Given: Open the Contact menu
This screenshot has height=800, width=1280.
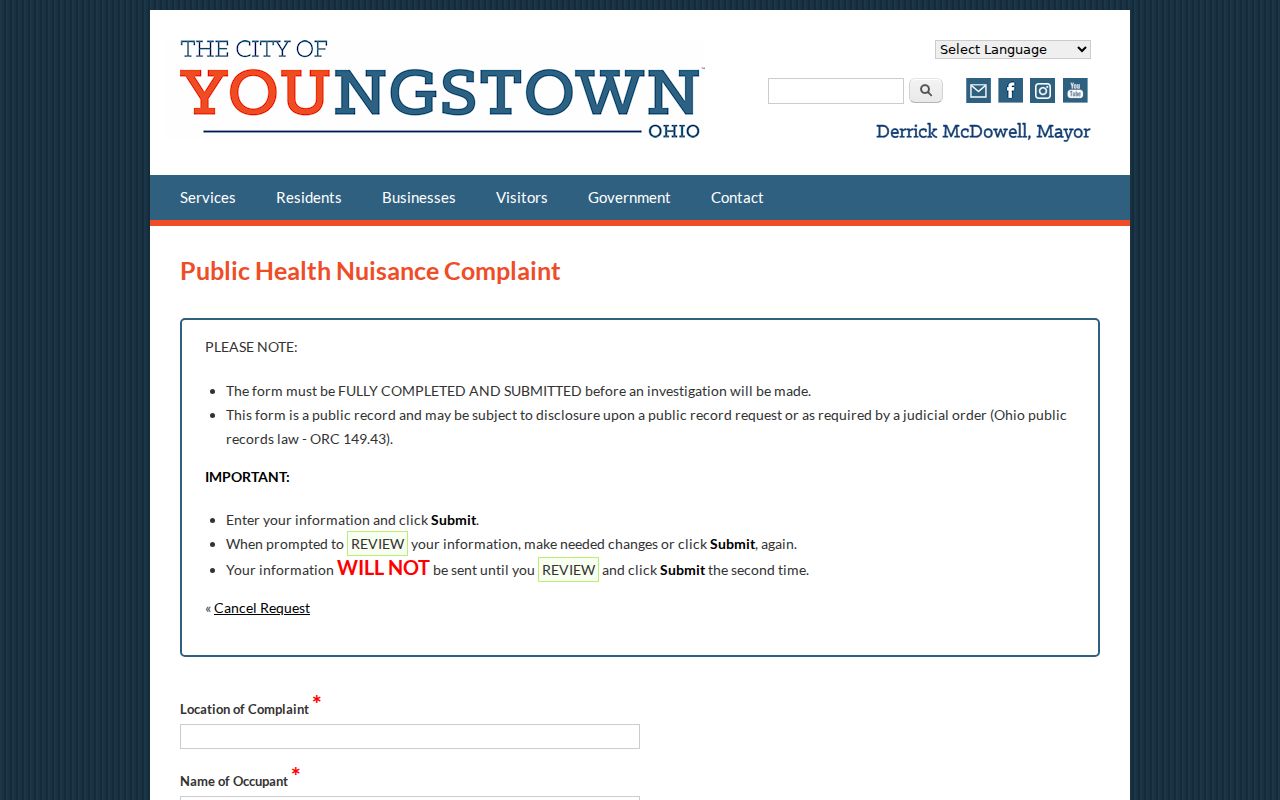Looking at the screenshot, I should point(737,198).
